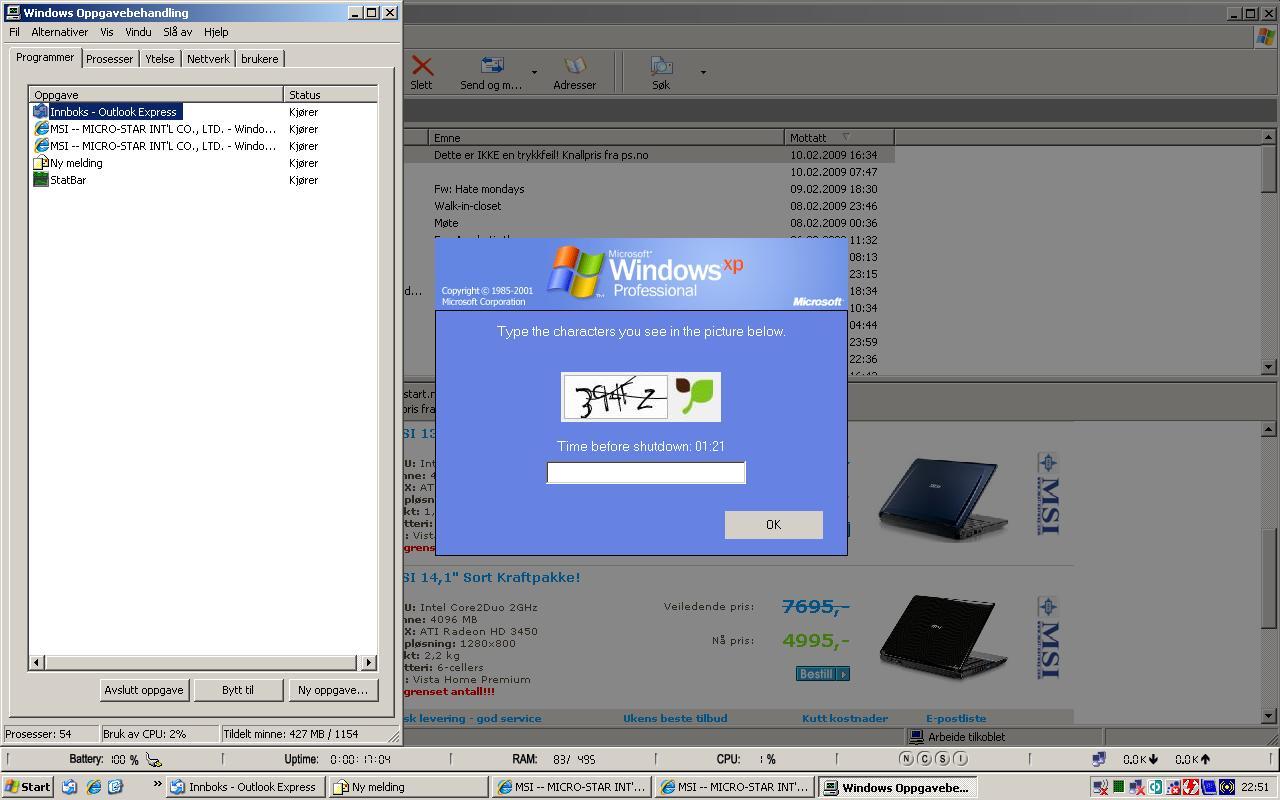Click the S indicator circle in StatBar
Viewport: 1280px width, 800px height.
[x=942, y=759]
